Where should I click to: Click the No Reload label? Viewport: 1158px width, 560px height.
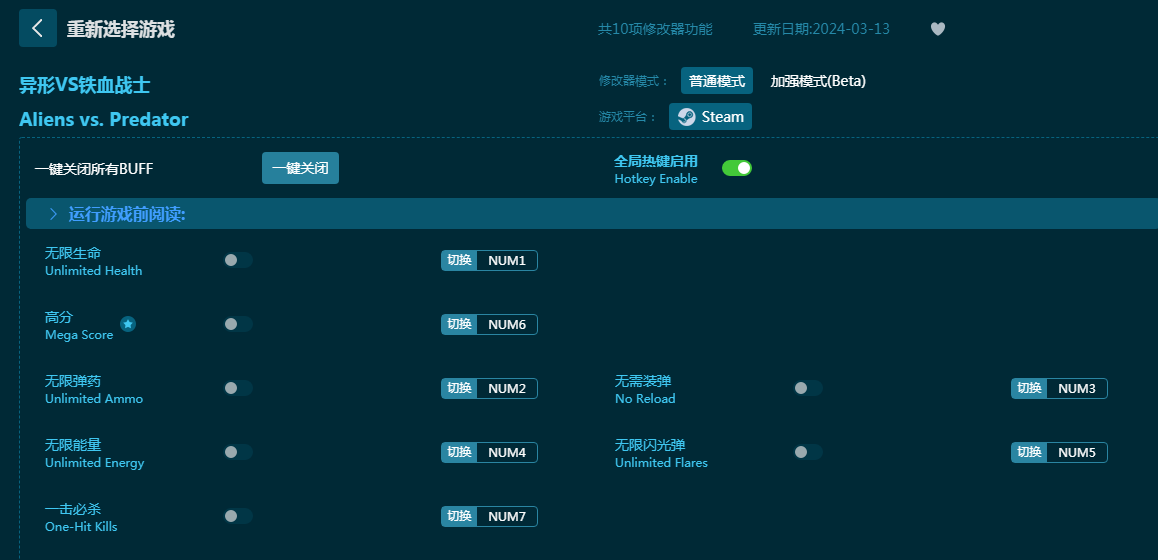pyautogui.click(x=645, y=399)
